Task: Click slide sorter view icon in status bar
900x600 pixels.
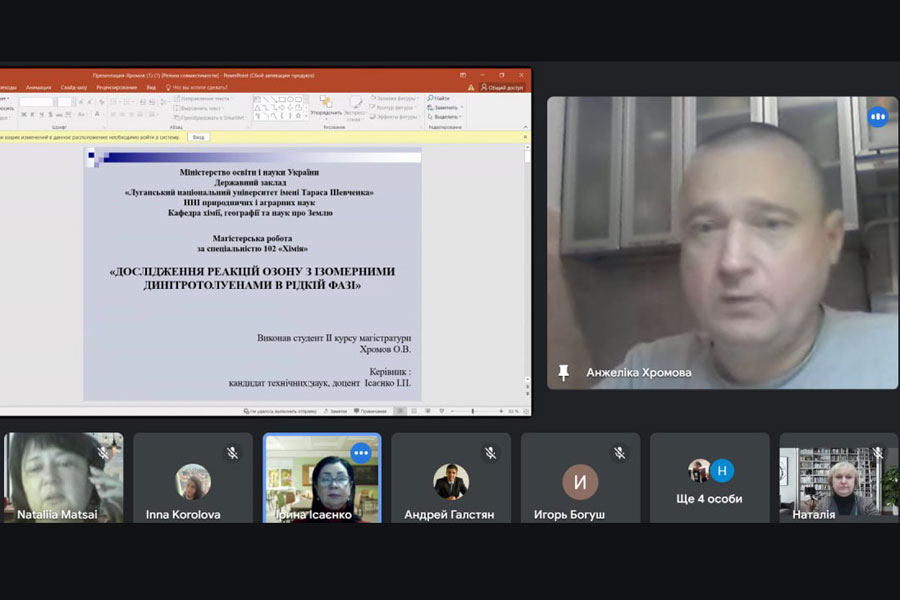Action: pos(414,411)
